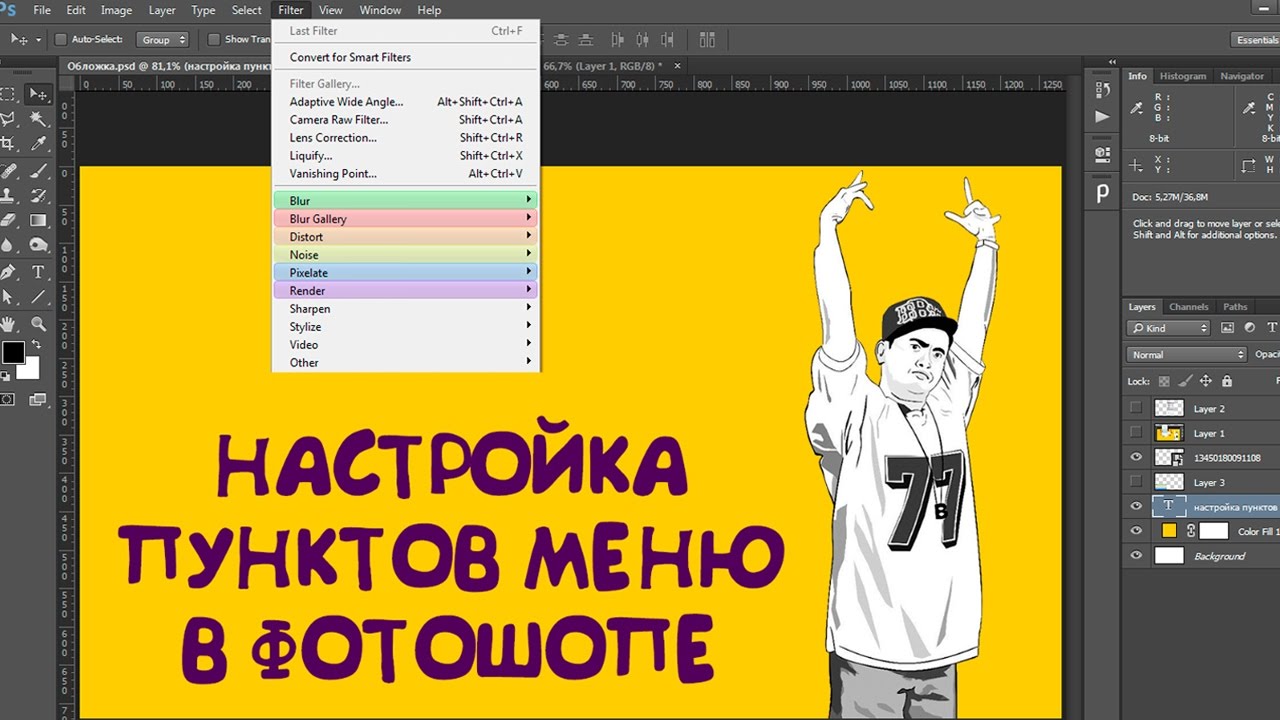Select the Rectangular Marquee tool
Image resolution: width=1280 pixels, height=720 pixels.
pos(8,94)
